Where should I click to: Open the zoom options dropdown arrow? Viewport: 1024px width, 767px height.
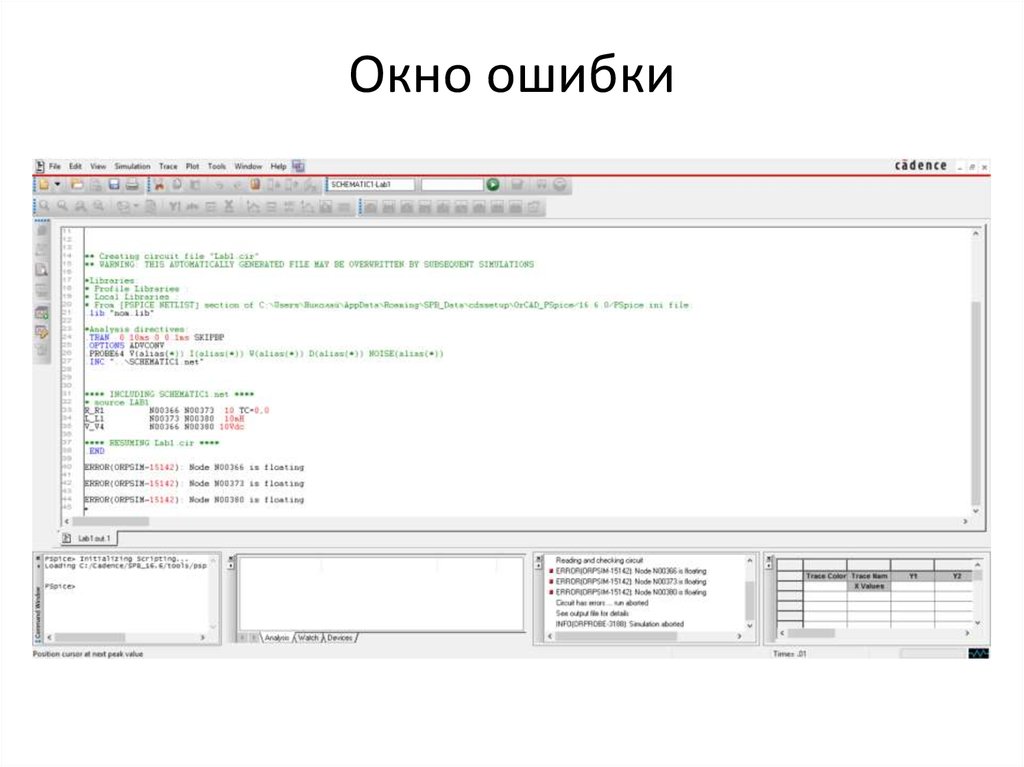tap(137, 206)
